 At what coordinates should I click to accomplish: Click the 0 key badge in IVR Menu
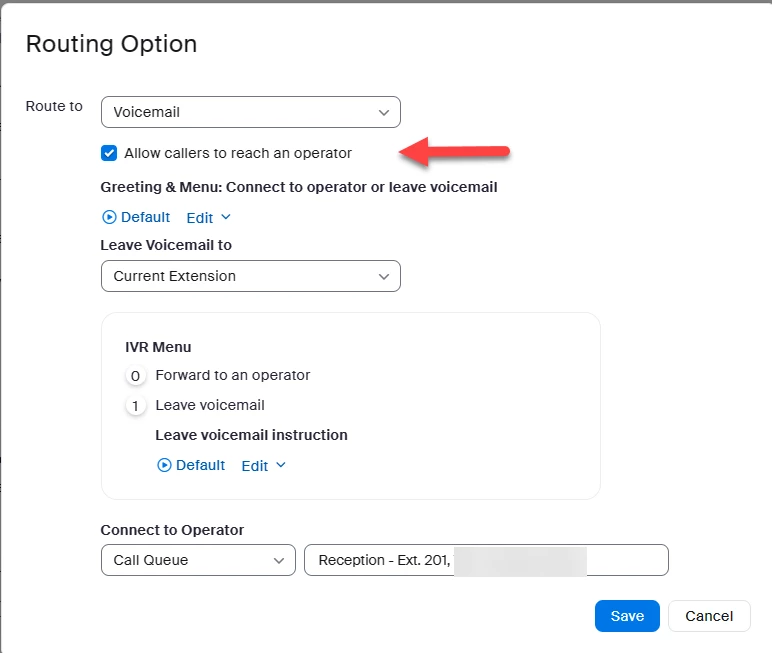point(135,376)
